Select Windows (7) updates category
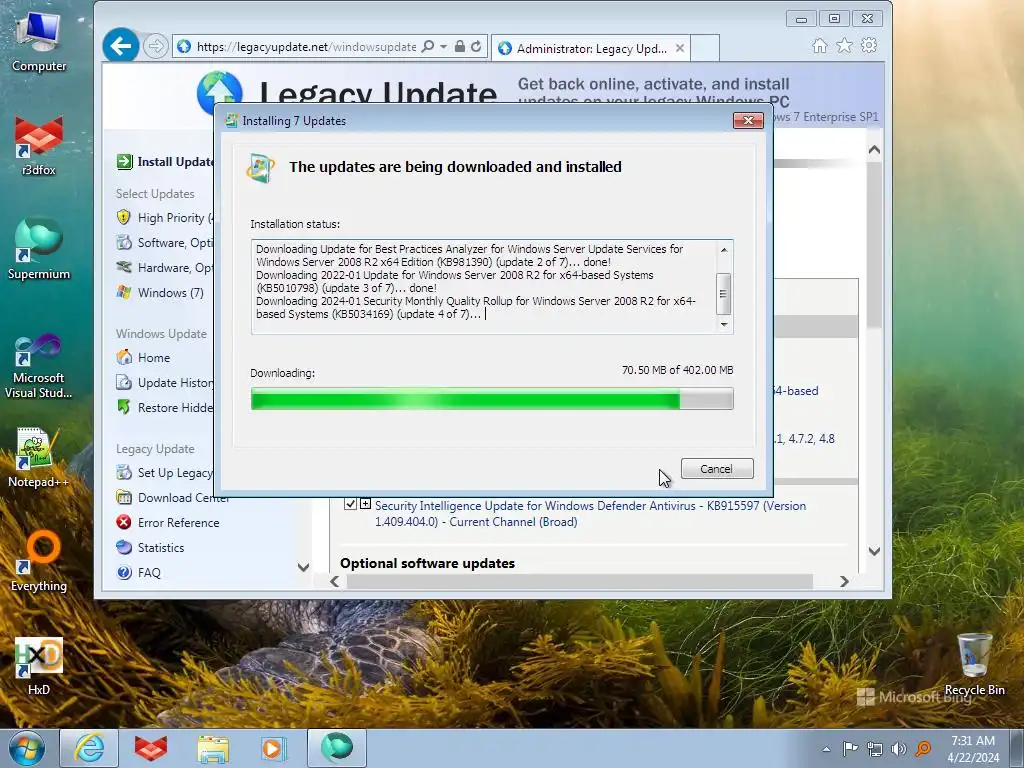This screenshot has height=768, width=1024. pos(170,293)
